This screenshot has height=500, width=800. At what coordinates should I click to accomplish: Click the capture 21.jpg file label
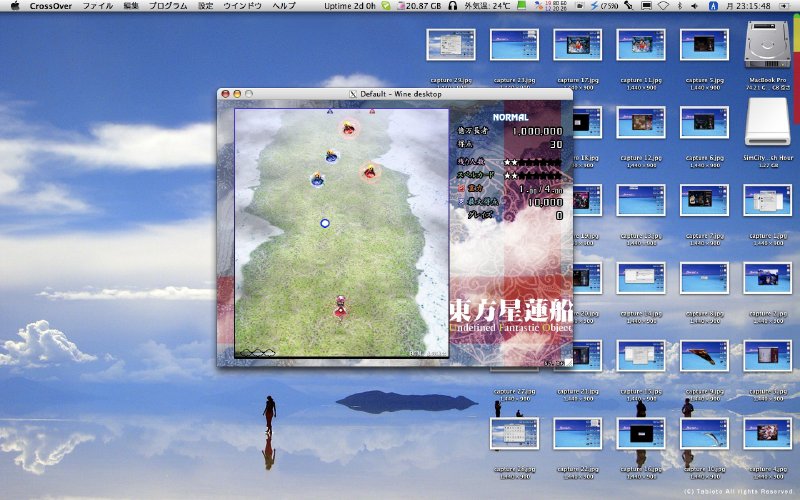point(578,392)
